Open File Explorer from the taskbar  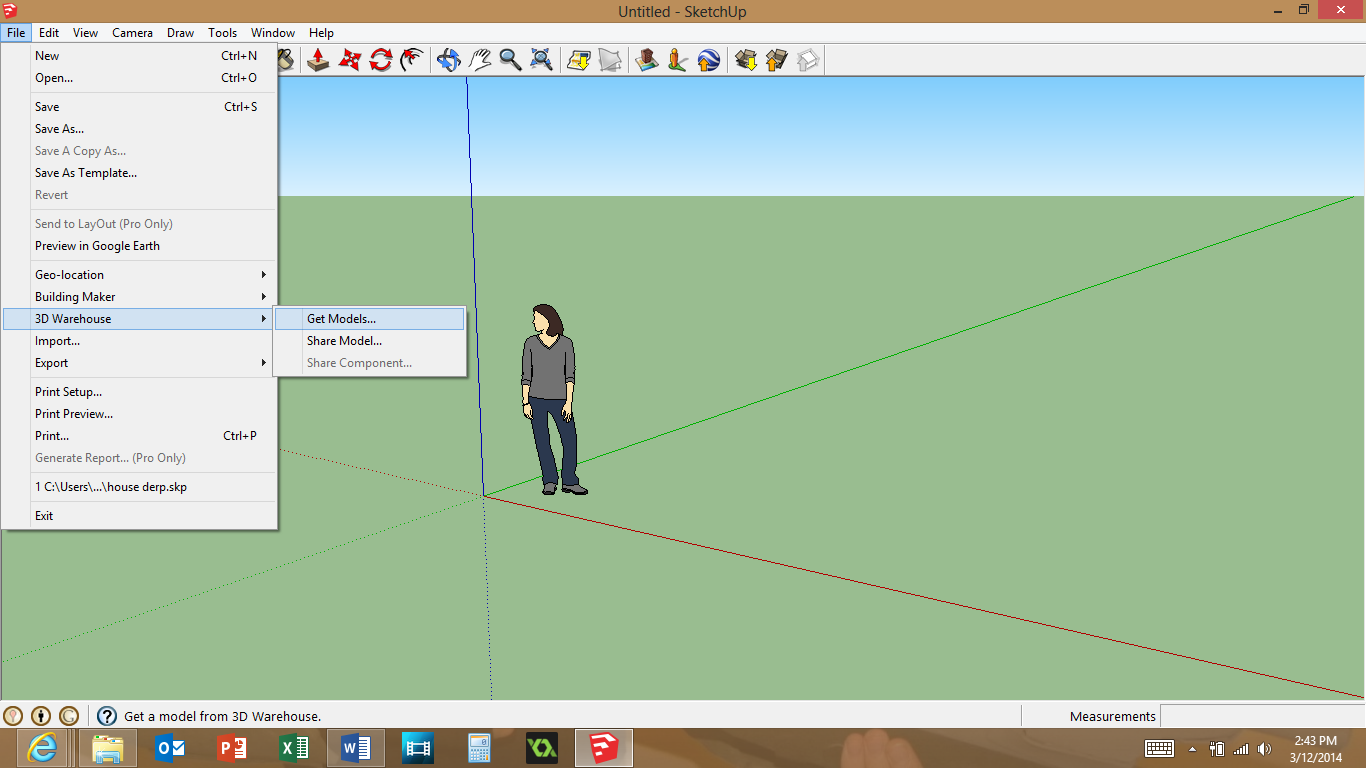(x=108, y=748)
